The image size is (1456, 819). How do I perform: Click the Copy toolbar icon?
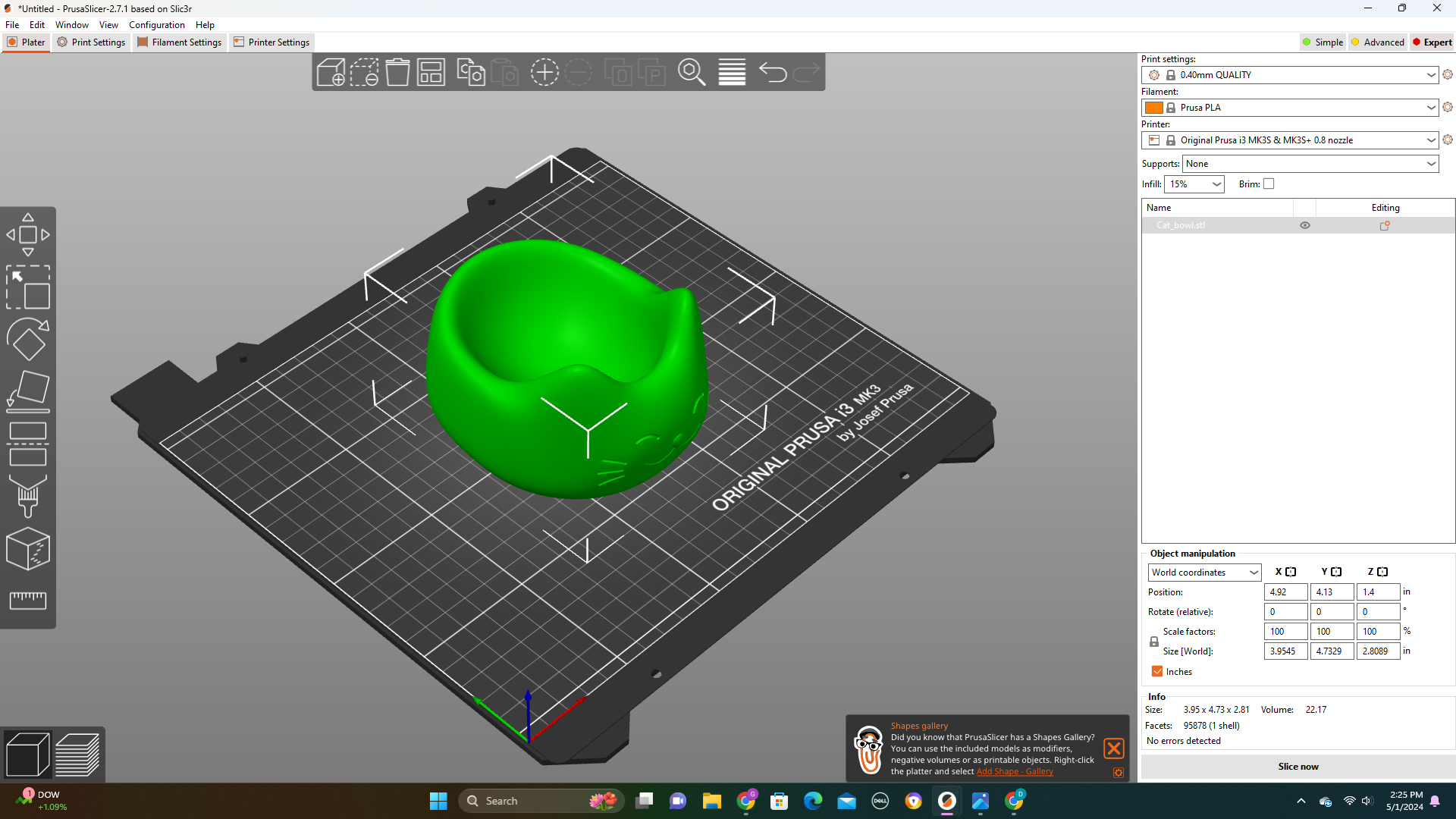click(x=471, y=72)
